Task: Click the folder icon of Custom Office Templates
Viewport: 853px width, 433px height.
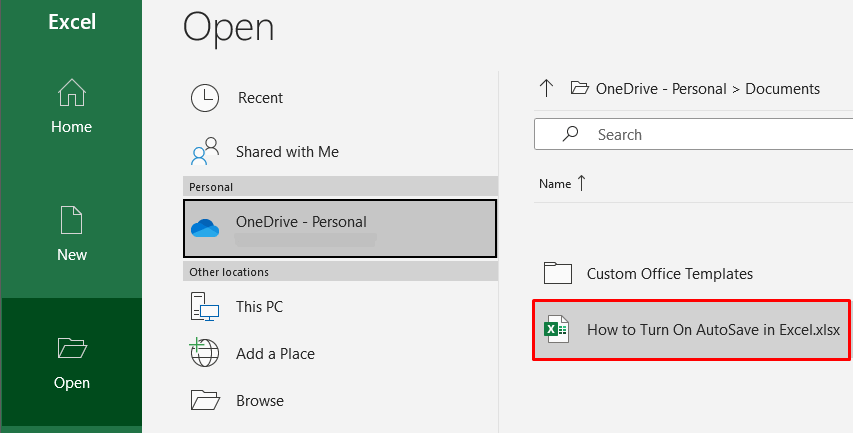Action: (x=558, y=273)
